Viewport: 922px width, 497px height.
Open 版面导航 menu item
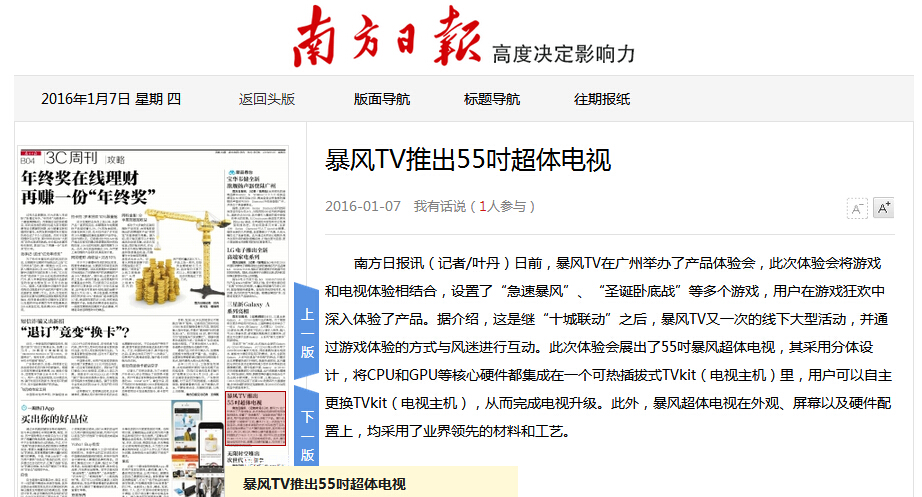pos(382,99)
